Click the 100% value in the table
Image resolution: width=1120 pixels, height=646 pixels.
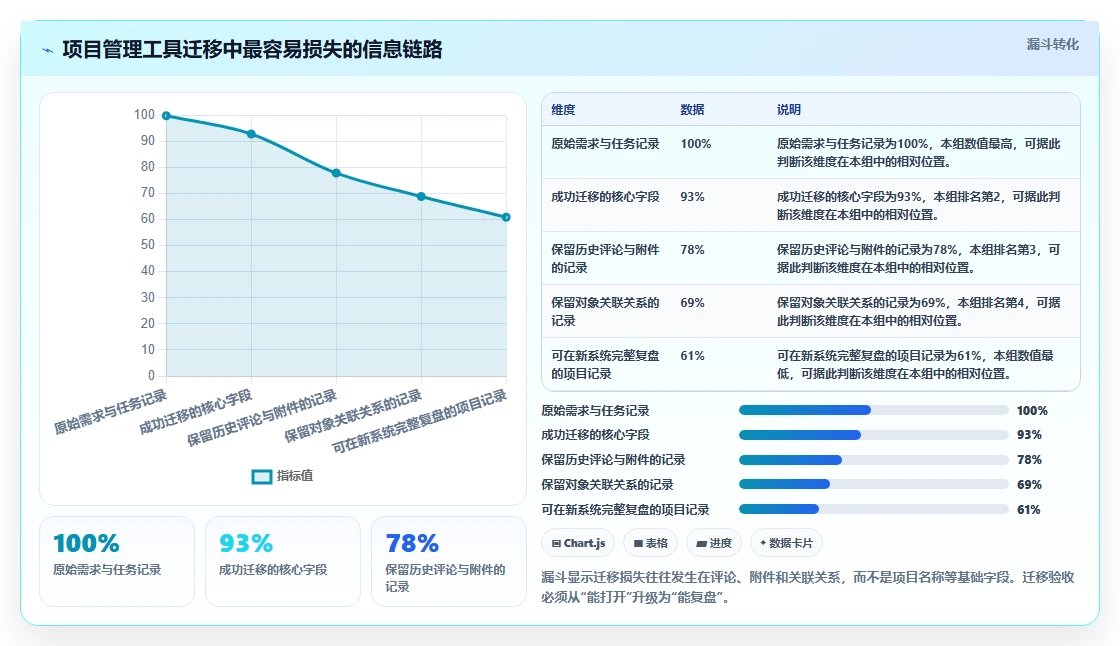(x=696, y=144)
